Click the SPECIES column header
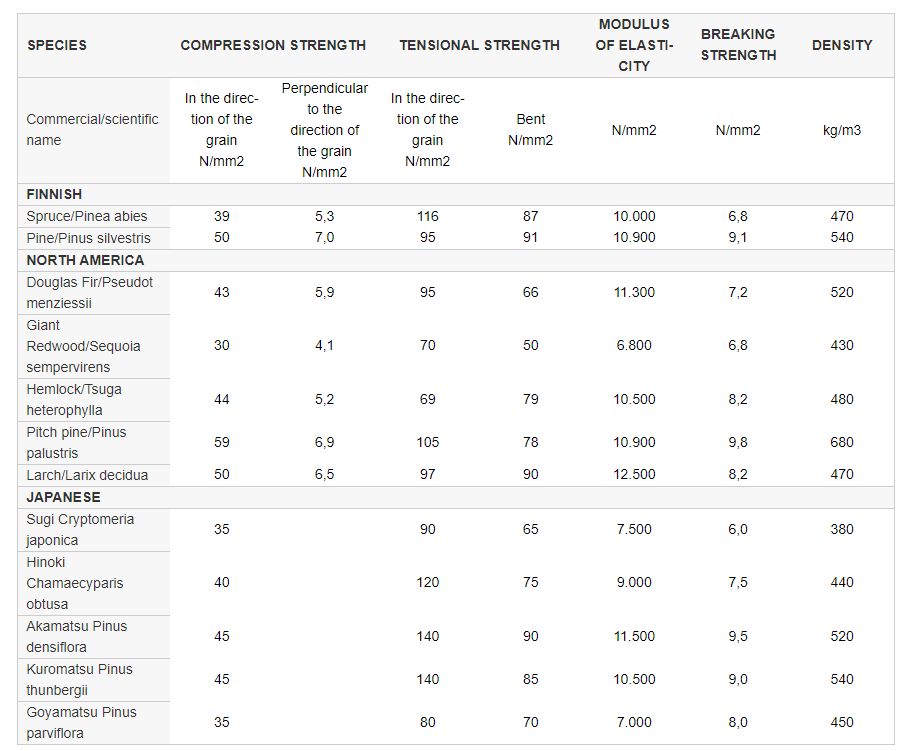Viewport: 901px width, 751px height. click(x=57, y=45)
